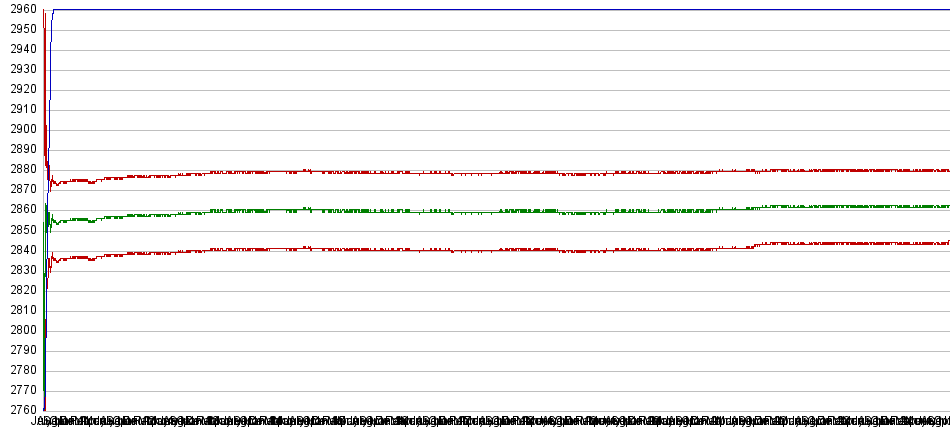Select the 2870 y-axis label
Screen dimensions: 950x435
(20, 189)
